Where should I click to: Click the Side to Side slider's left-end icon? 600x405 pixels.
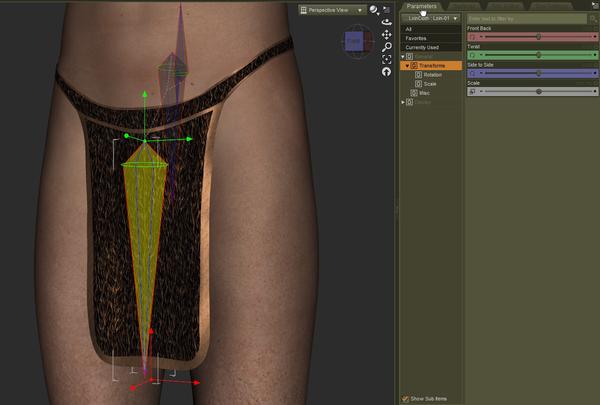[472, 73]
